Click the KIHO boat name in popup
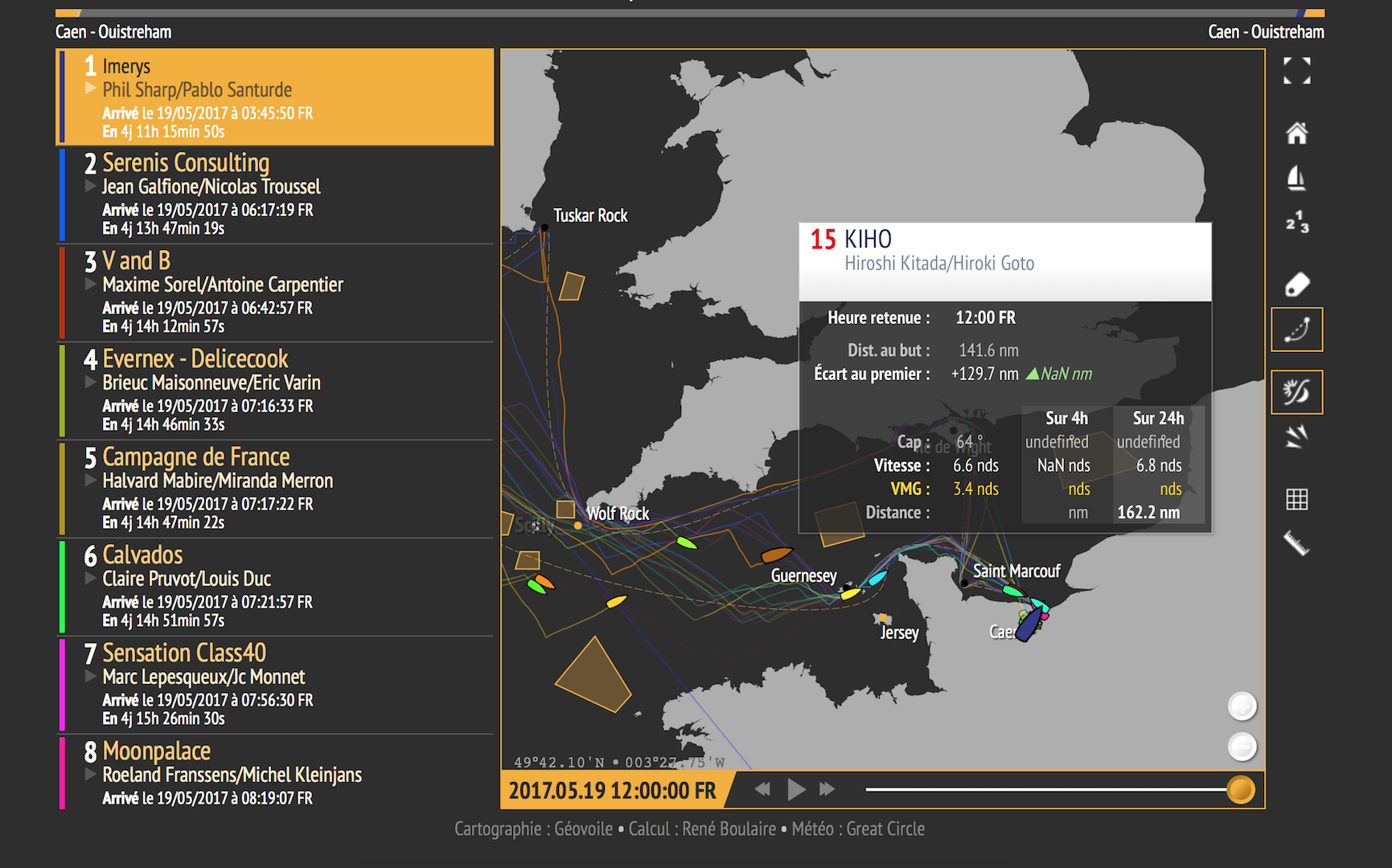Viewport: 1392px width, 868px height. 868,239
